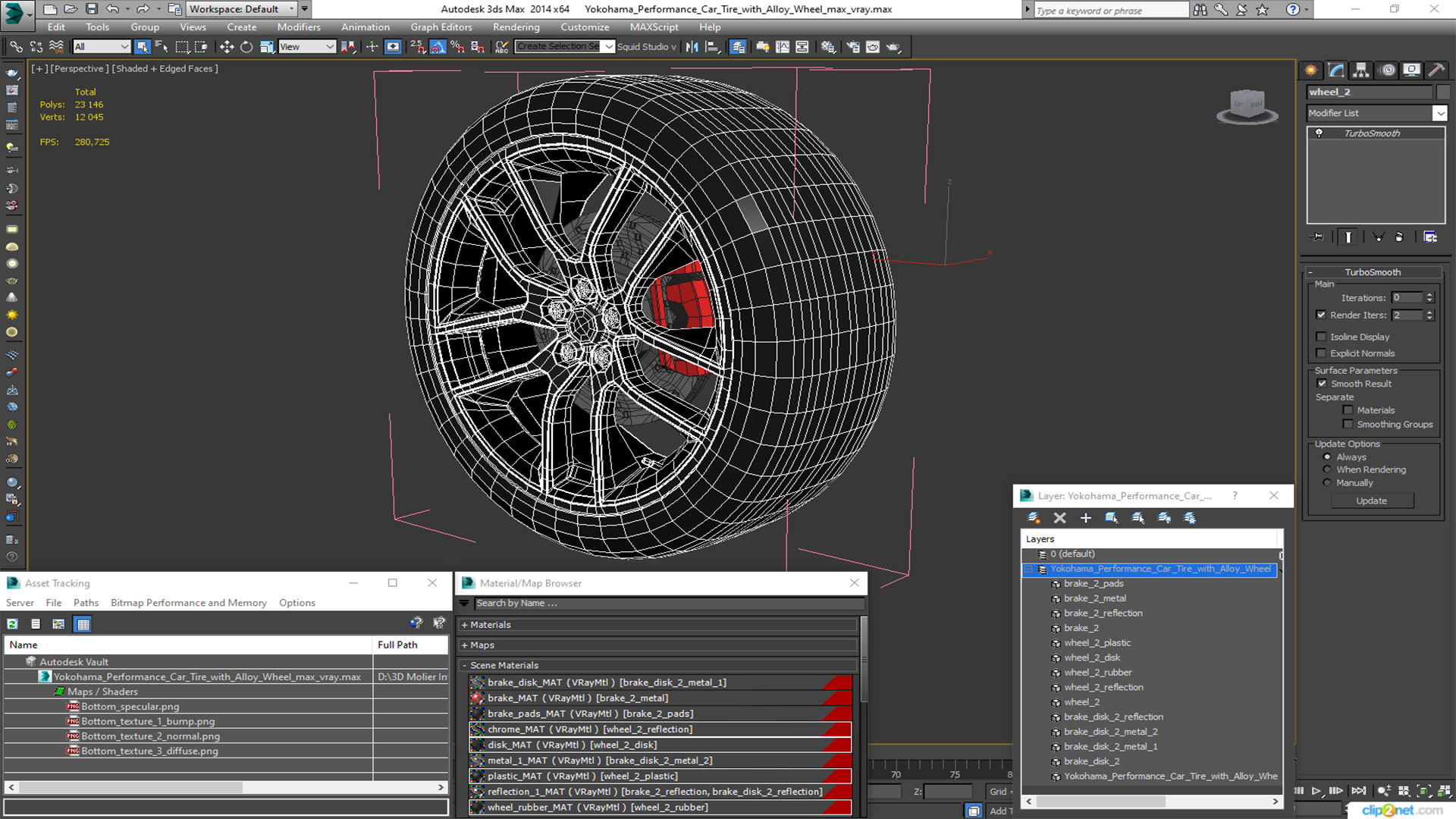The height and width of the screenshot is (819, 1456).
Task: Create a new layer with plus icon
Action: click(x=1086, y=518)
